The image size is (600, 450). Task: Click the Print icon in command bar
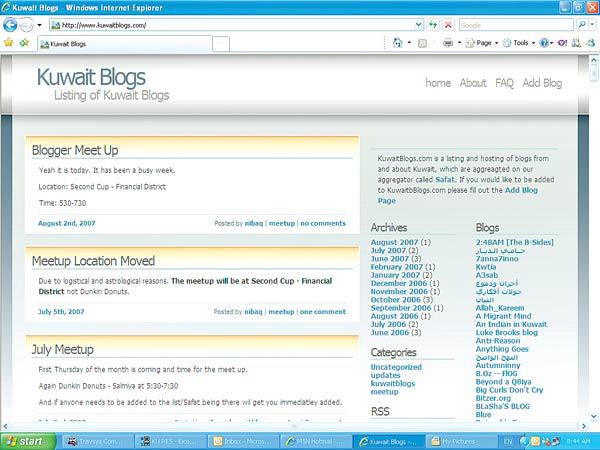click(449, 44)
